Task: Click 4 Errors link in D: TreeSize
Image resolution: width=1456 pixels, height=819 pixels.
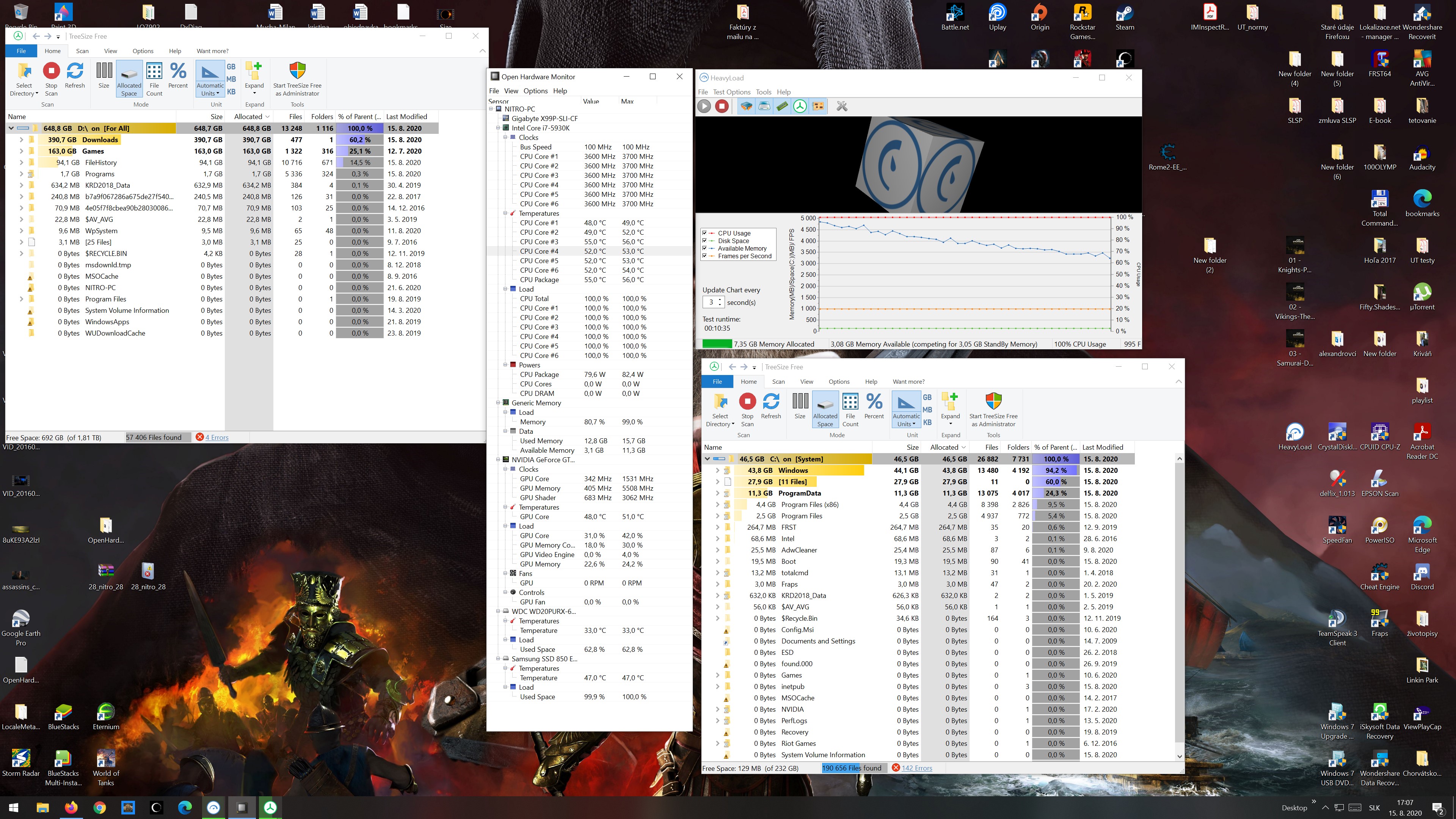Action: (217, 438)
